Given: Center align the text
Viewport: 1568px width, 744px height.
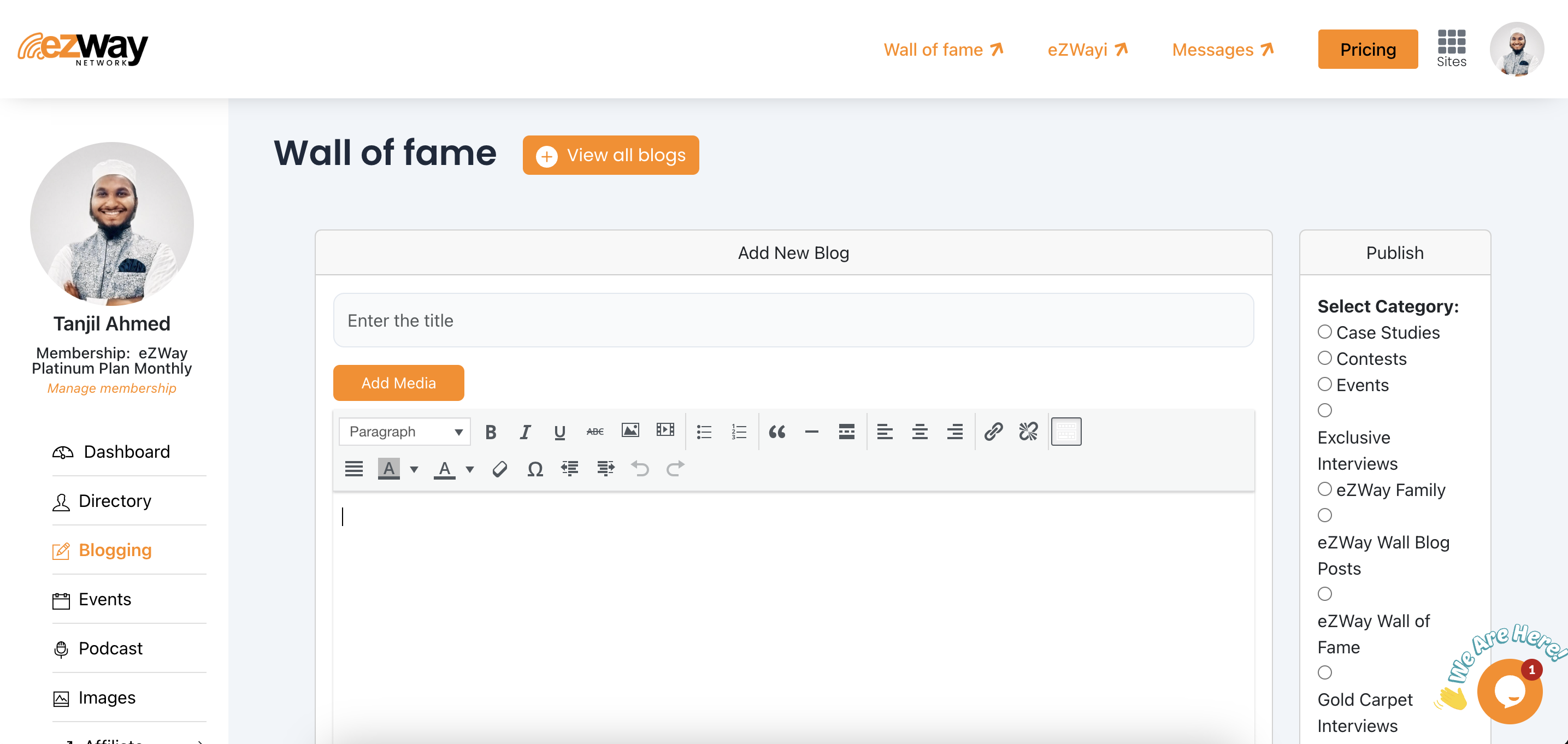Looking at the screenshot, I should [x=919, y=432].
